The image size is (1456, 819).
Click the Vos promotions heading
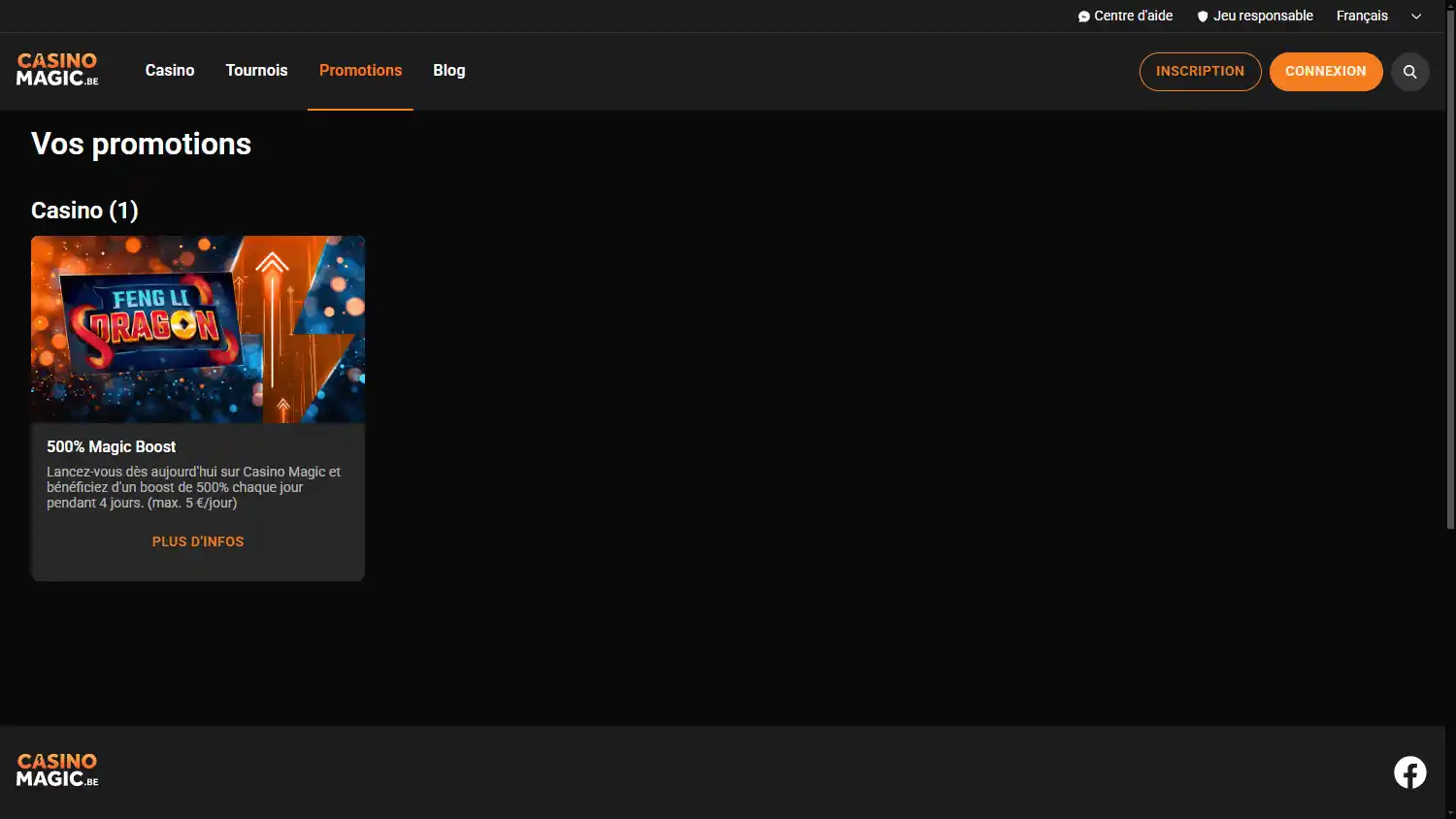pos(141,144)
